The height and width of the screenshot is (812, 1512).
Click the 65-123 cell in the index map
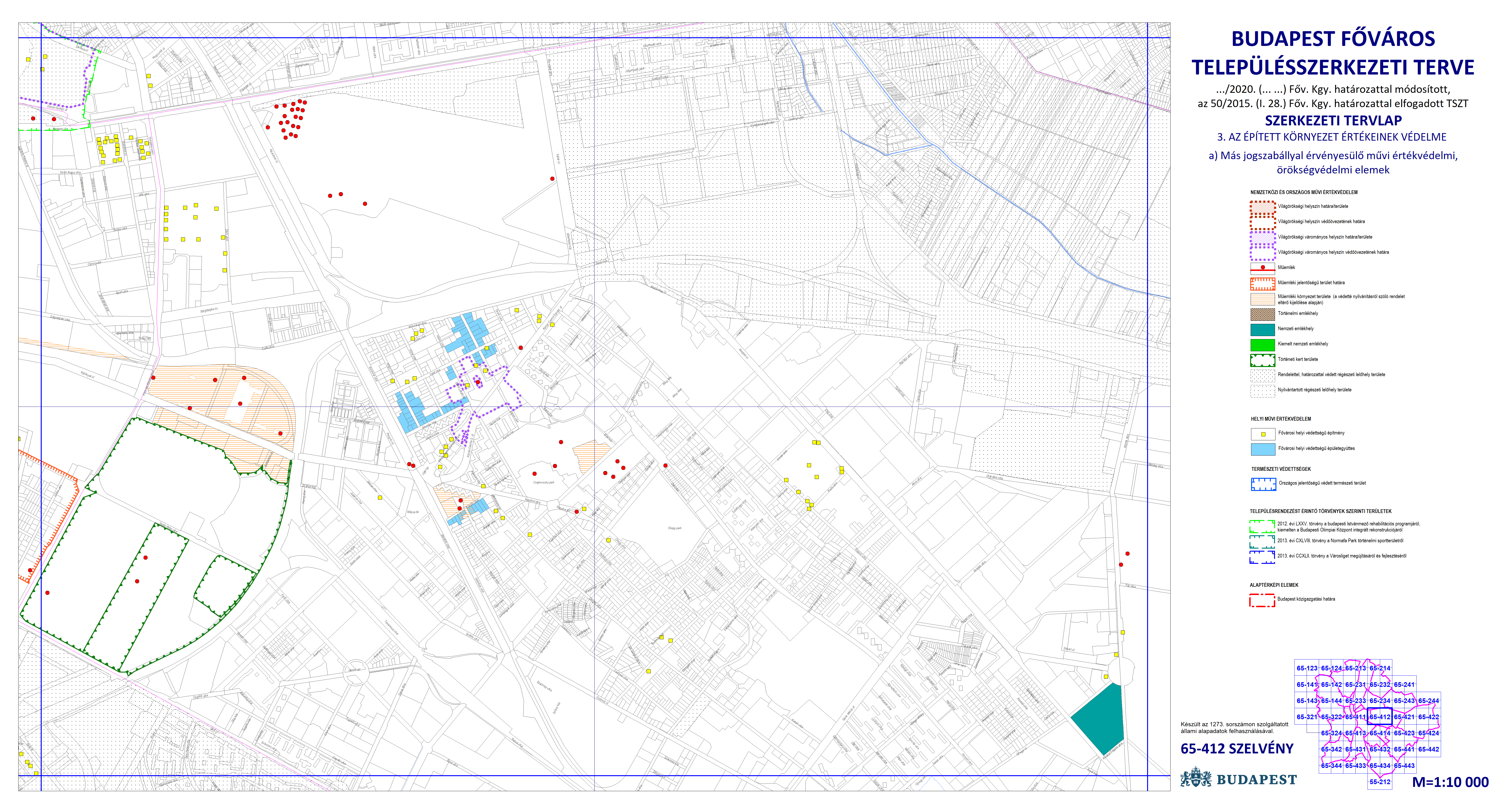tap(1307, 668)
